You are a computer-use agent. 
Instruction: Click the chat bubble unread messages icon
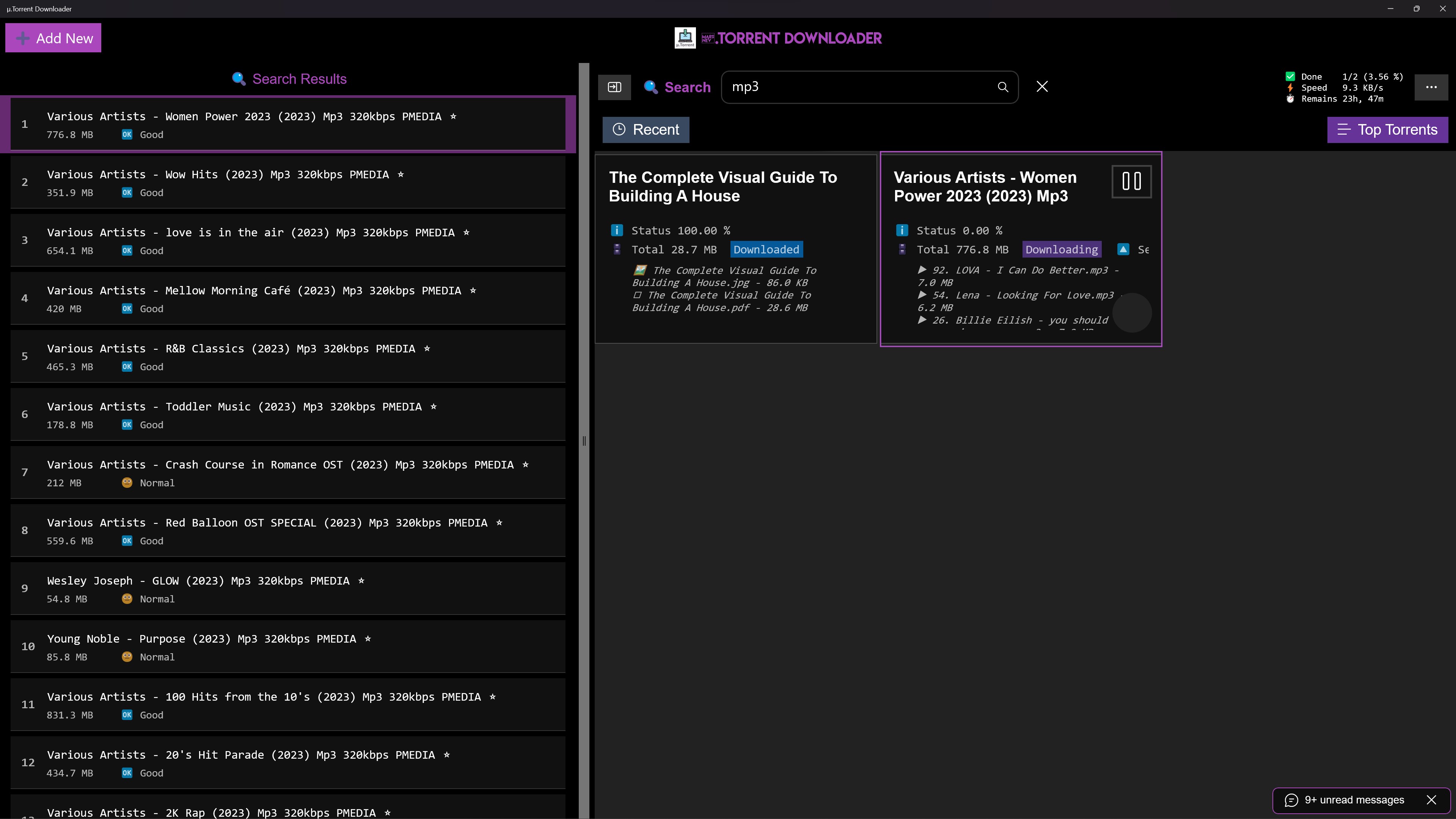click(x=1291, y=800)
